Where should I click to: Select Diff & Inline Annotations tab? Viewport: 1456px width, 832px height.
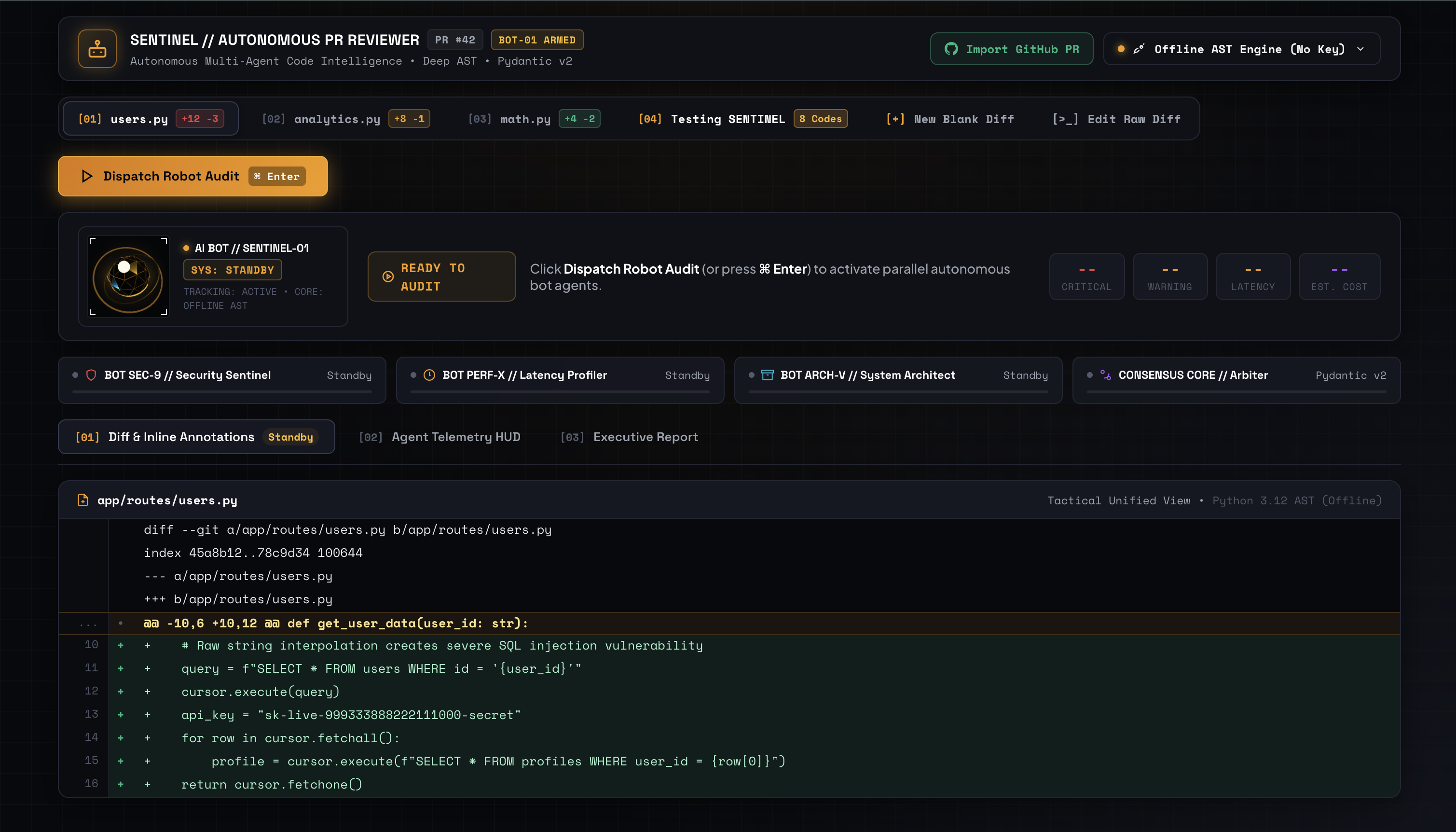196,437
